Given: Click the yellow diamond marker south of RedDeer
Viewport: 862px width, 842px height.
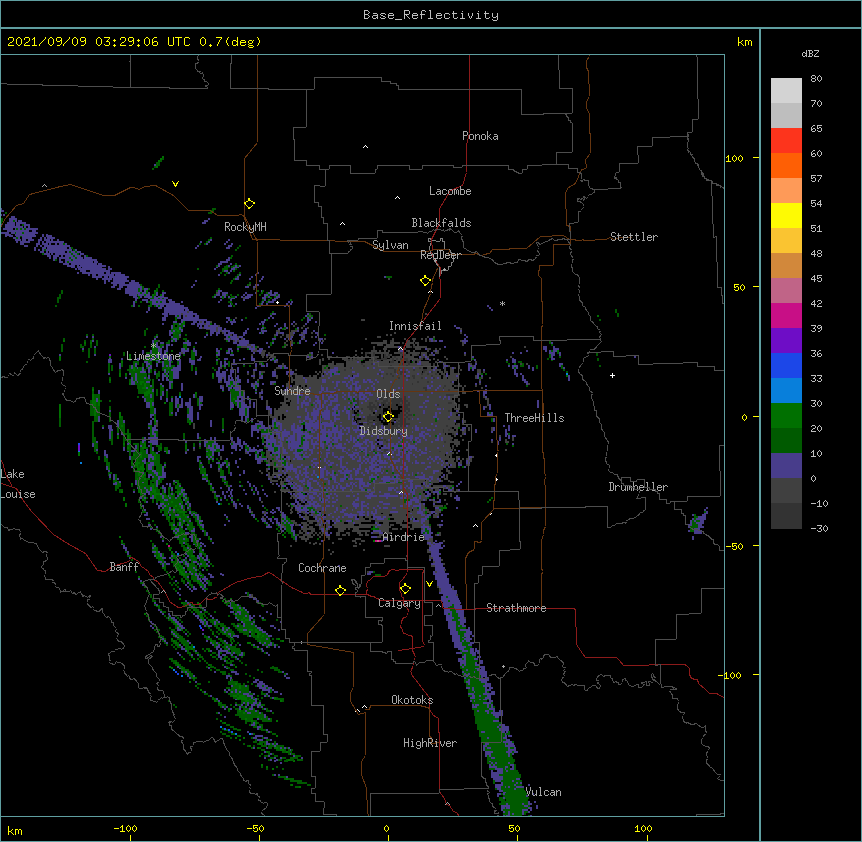Looking at the screenshot, I should click(426, 281).
